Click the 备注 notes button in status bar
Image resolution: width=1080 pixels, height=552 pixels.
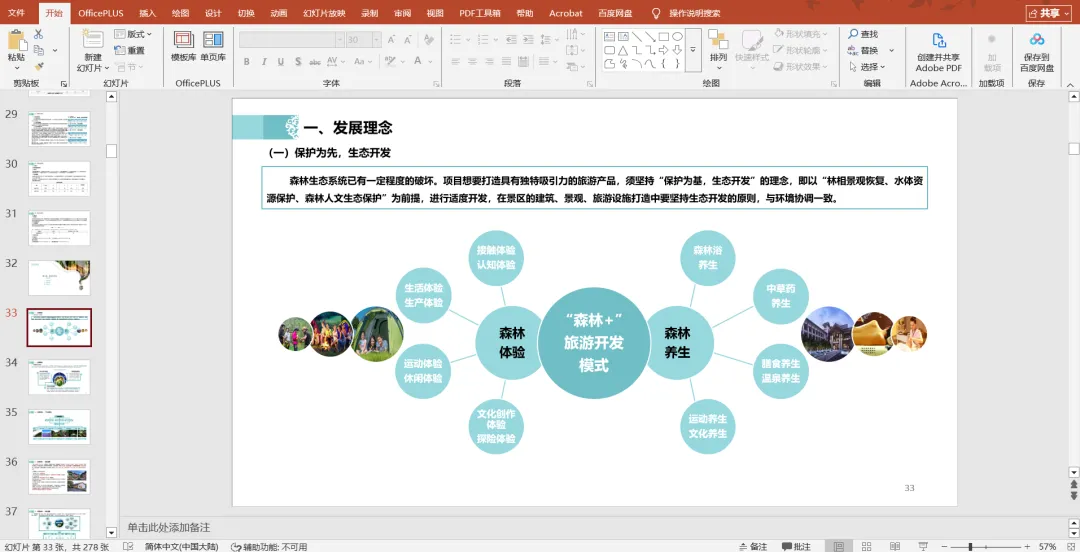pyautogui.click(x=754, y=546)
